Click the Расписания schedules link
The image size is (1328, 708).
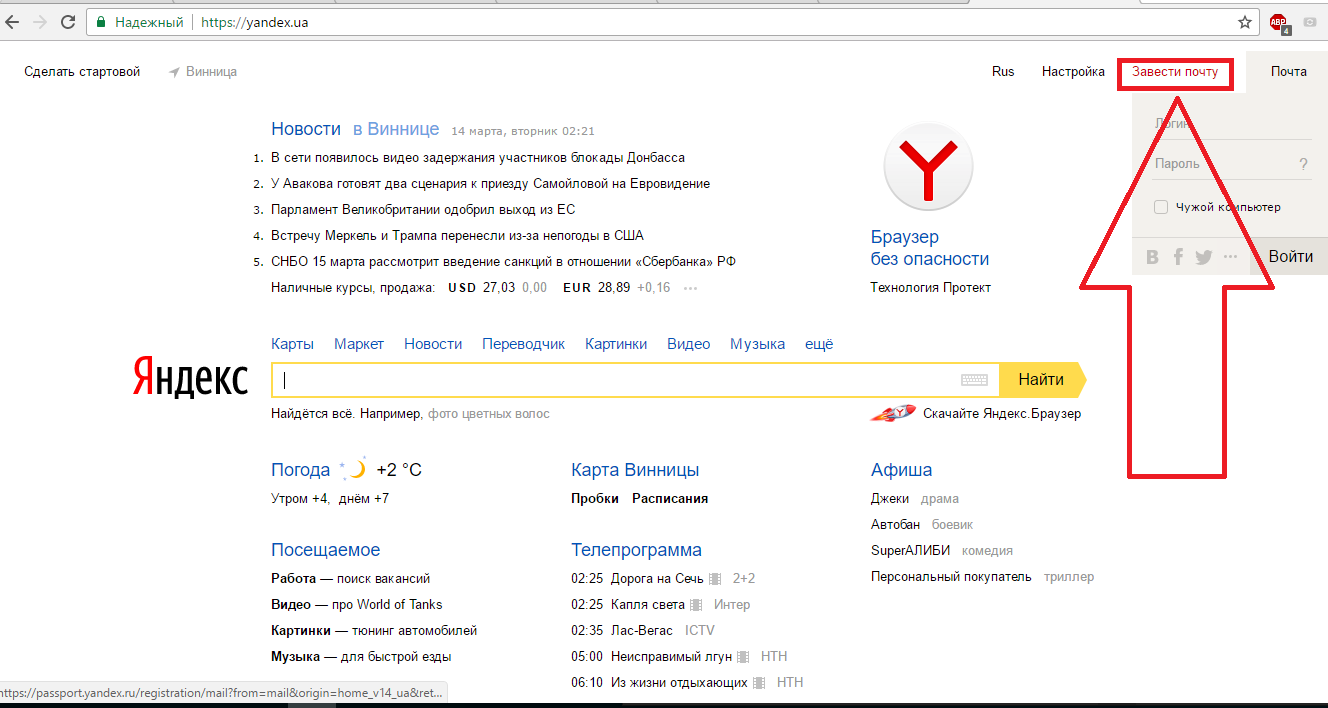(670, 499)
